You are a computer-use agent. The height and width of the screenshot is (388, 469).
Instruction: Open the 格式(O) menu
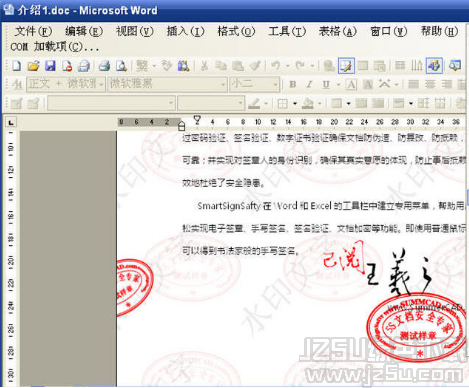click(x=236, y=31)
